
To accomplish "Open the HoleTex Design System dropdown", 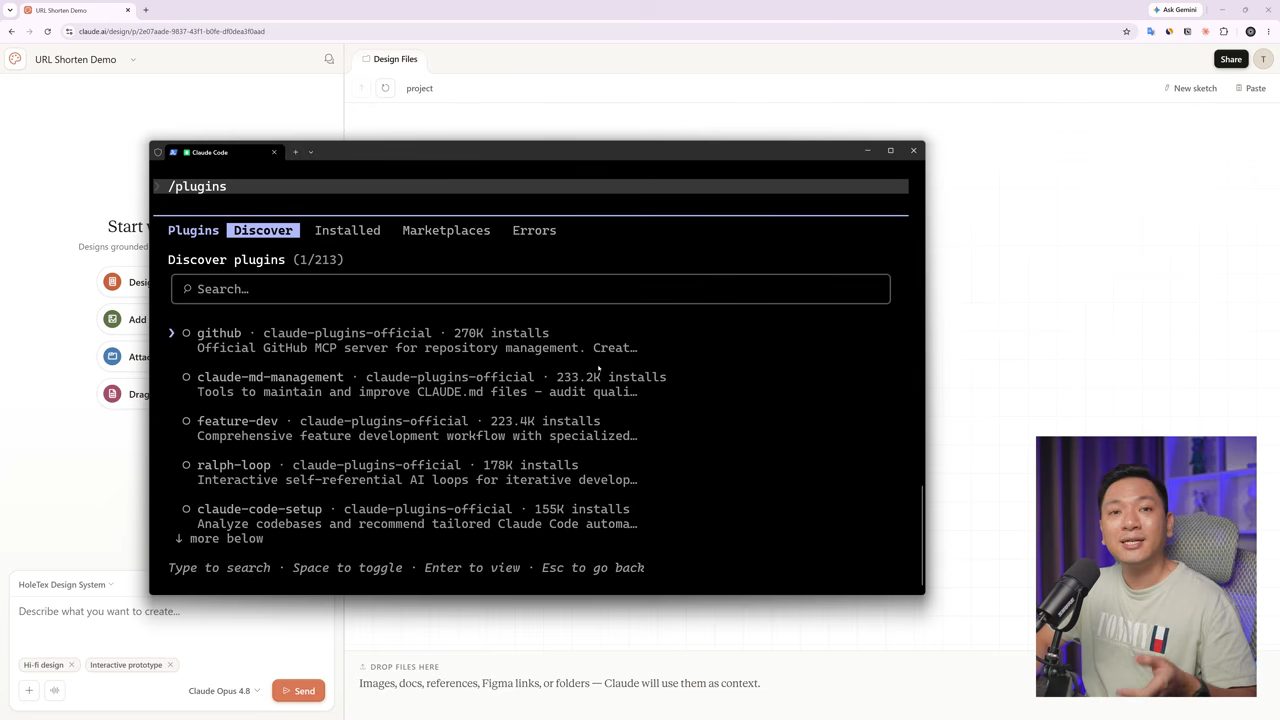I will click(66, 584).
